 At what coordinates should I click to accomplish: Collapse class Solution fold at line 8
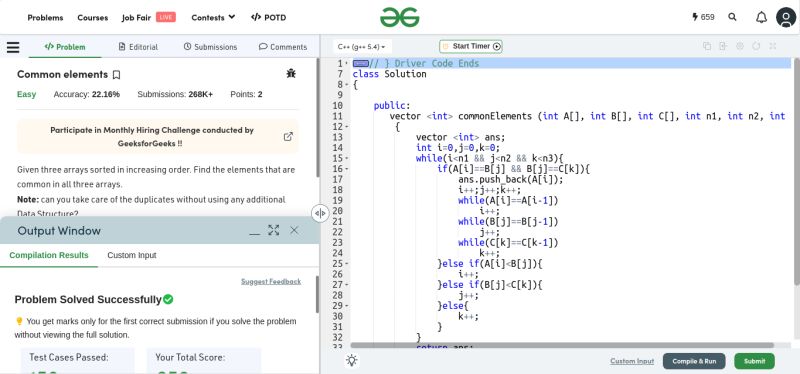click(x=347, y=85)
